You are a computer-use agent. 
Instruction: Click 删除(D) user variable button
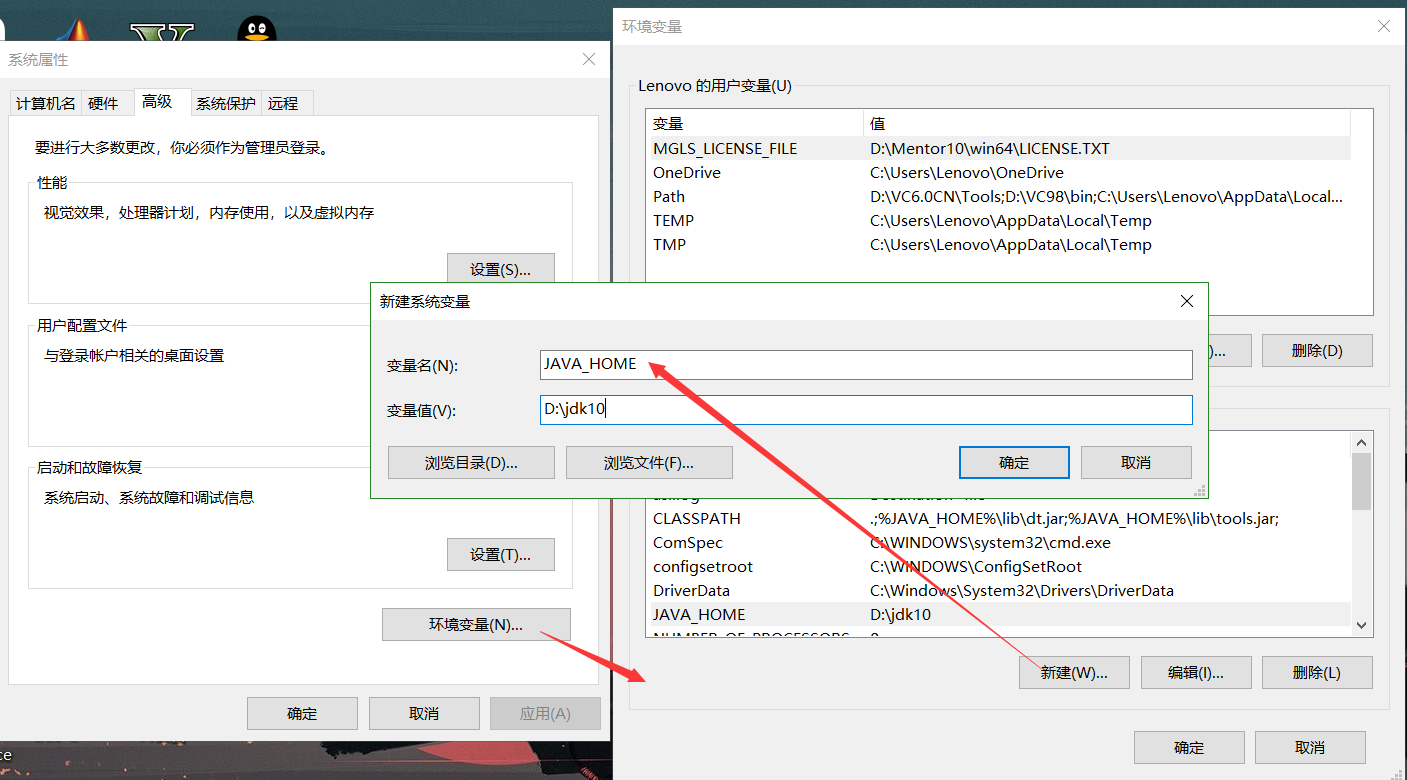[1317, 350]
